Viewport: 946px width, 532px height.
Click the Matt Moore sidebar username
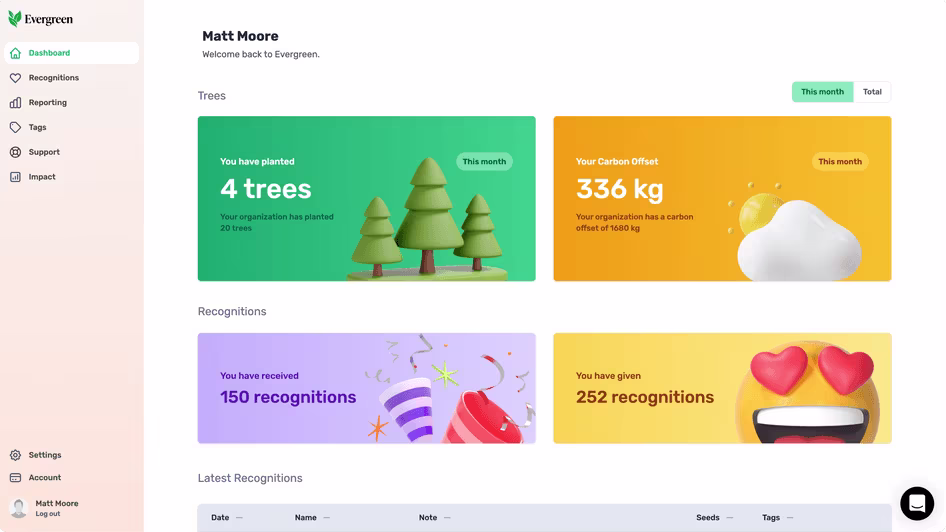click(57, 504)
